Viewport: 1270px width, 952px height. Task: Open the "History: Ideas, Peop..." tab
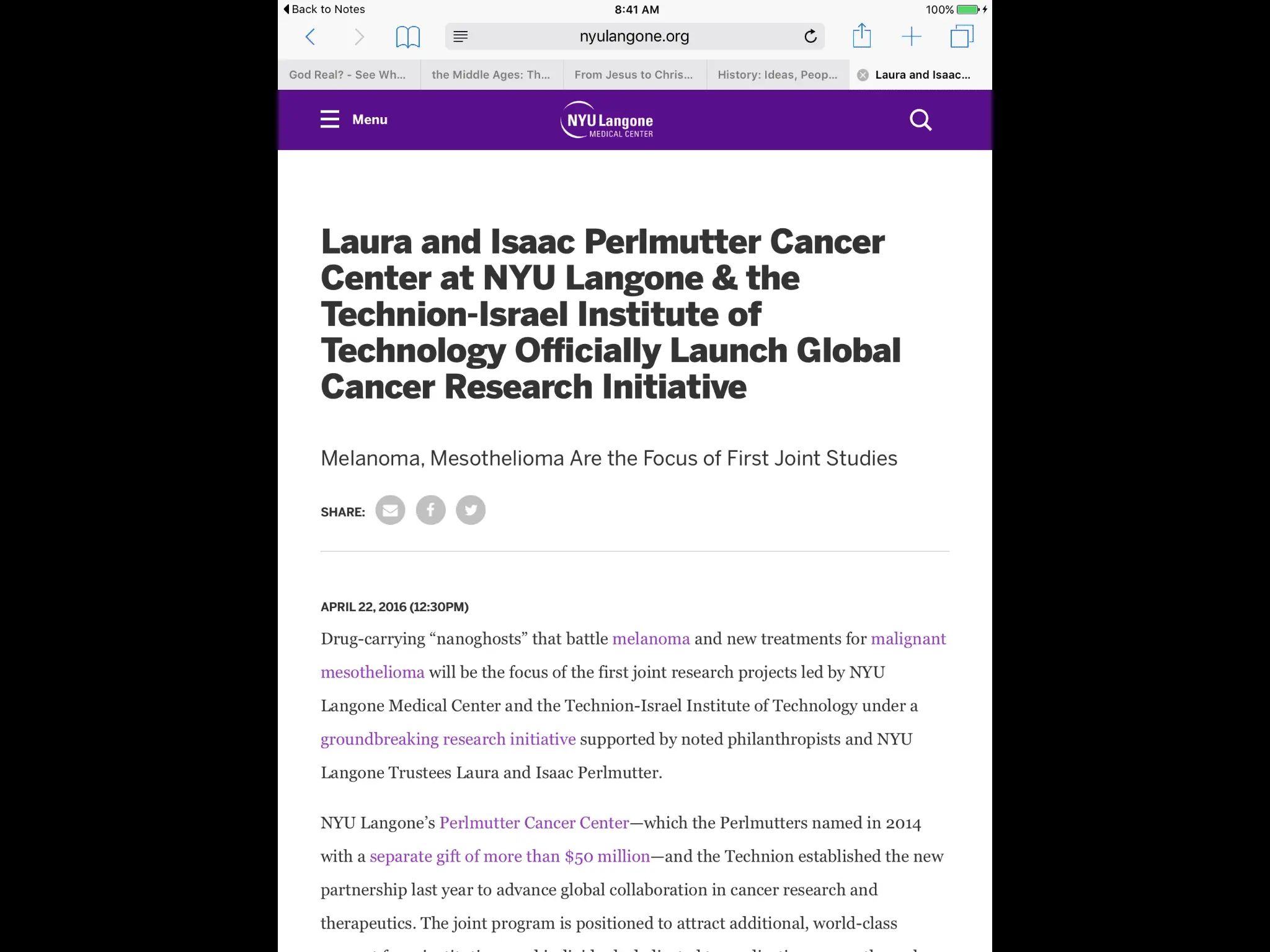tap(777, 75)
